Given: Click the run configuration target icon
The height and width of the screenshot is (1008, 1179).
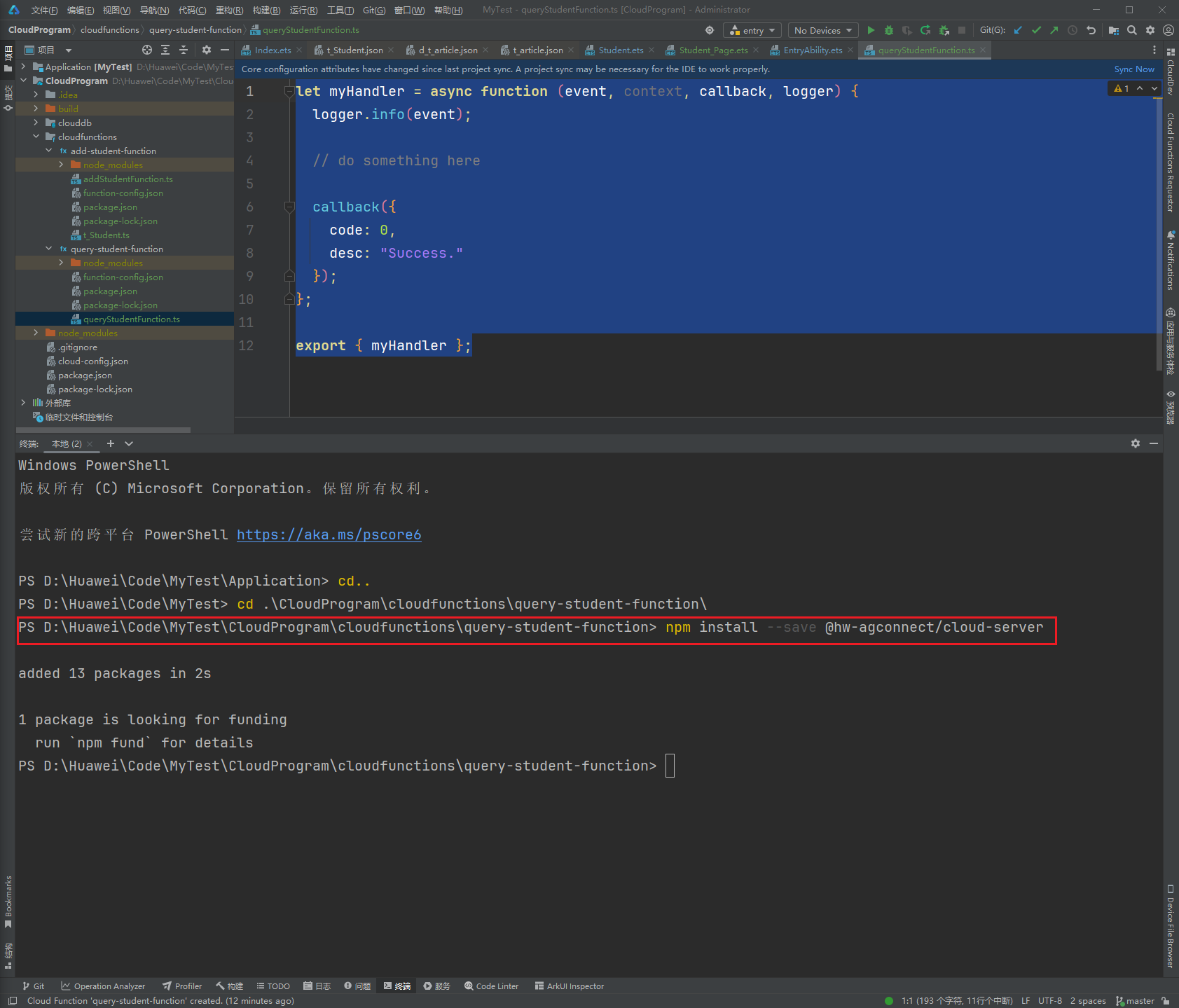Looking at the screenshot, I should [x=710, y=30].
